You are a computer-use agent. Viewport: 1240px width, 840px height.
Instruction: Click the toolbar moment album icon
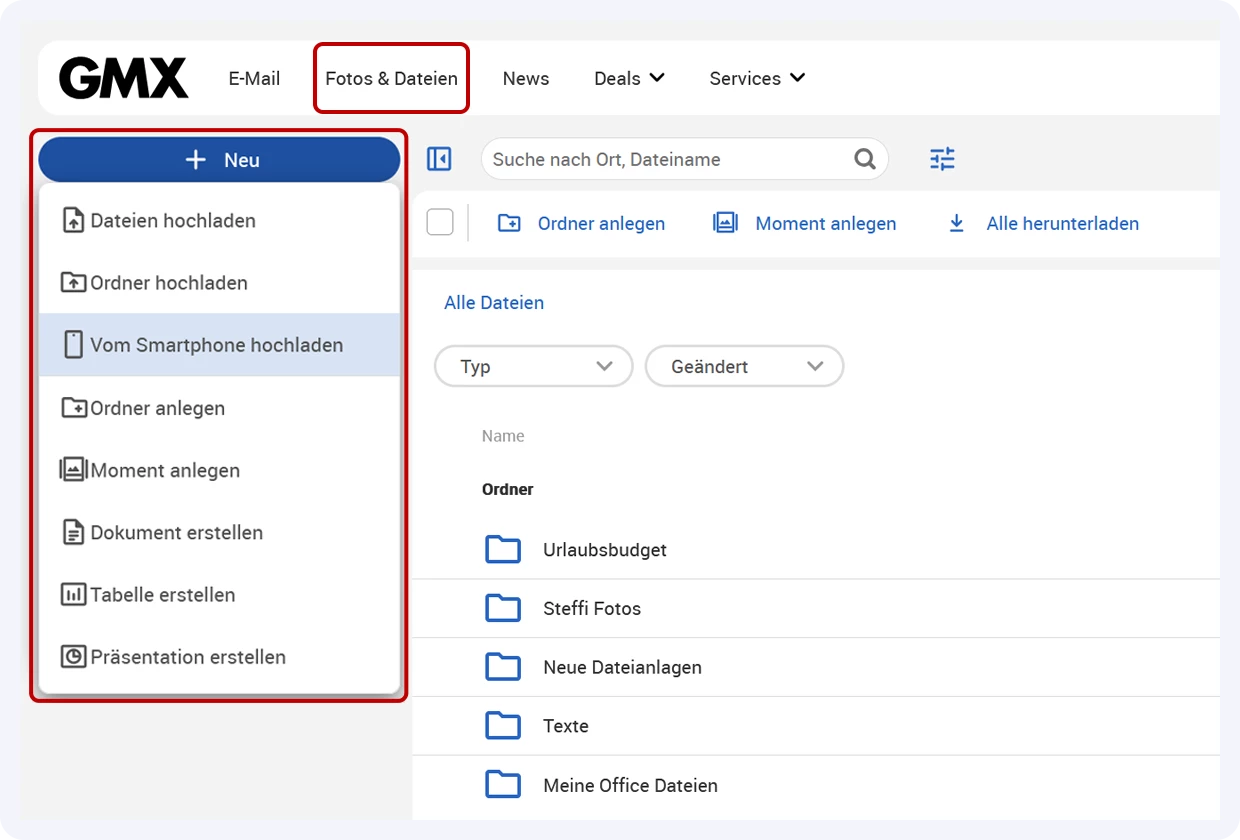pos(725,223)
